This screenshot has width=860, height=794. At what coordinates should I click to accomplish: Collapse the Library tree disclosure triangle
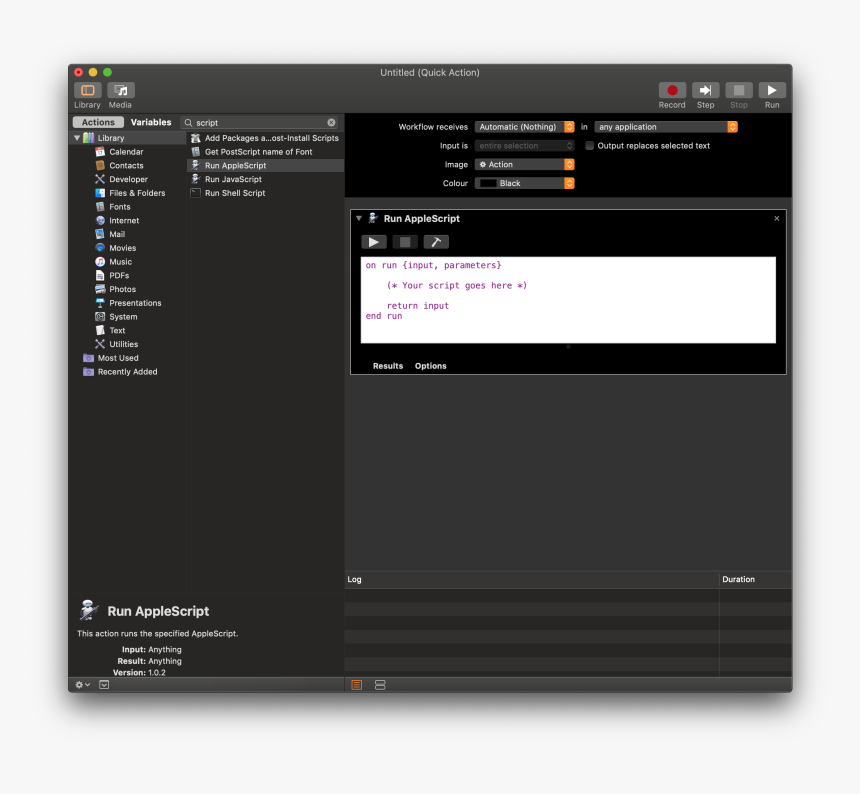click(77, 138)
